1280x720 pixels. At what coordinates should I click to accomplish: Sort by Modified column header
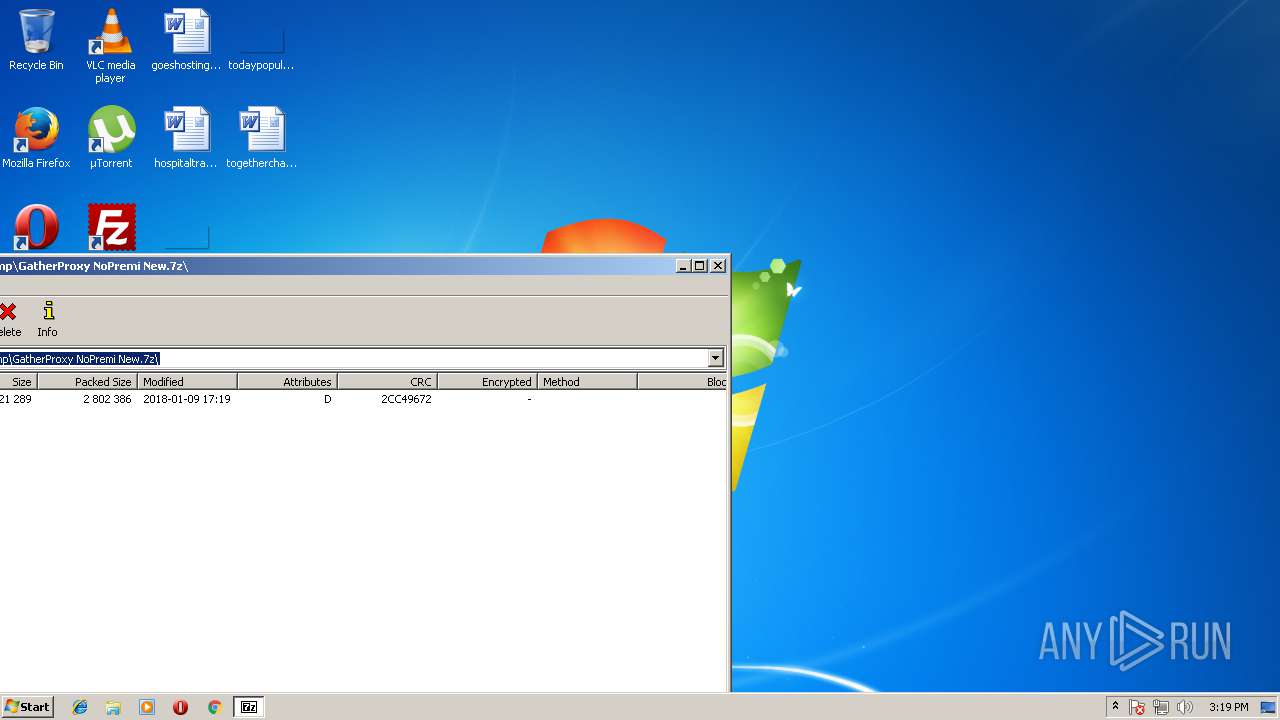pos(187,382)
